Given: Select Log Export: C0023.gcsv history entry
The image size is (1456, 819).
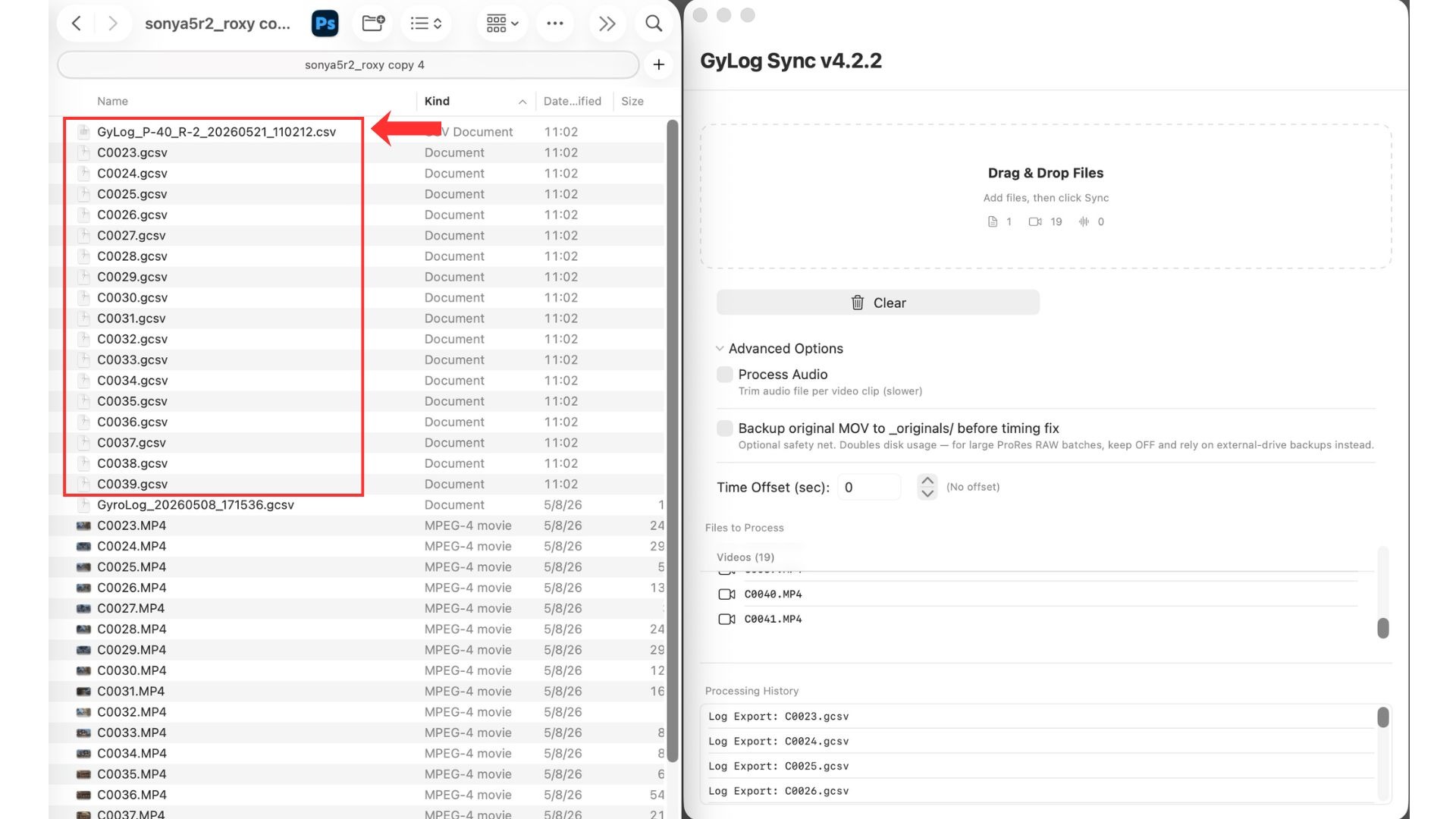Looking at the screenshot, I should tap(1040, 717).
